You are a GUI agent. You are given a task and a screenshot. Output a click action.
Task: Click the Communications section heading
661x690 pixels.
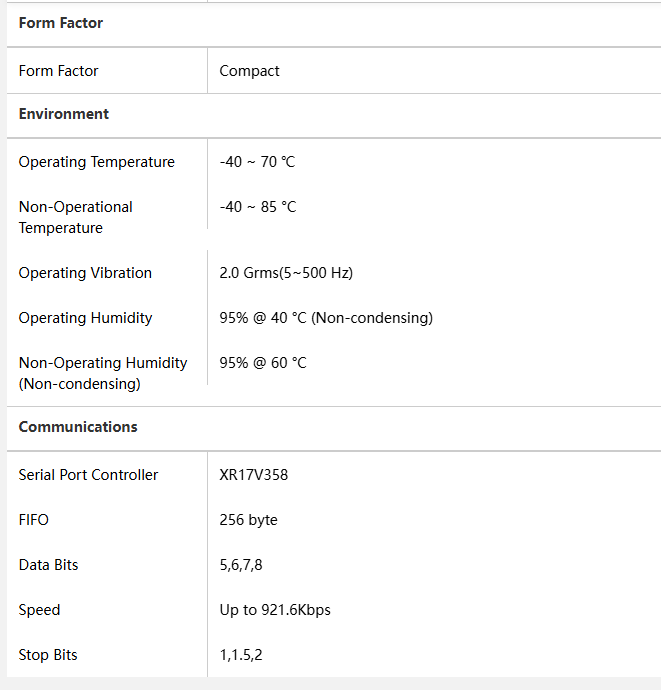pyautogui.click(x=78, y=427)
